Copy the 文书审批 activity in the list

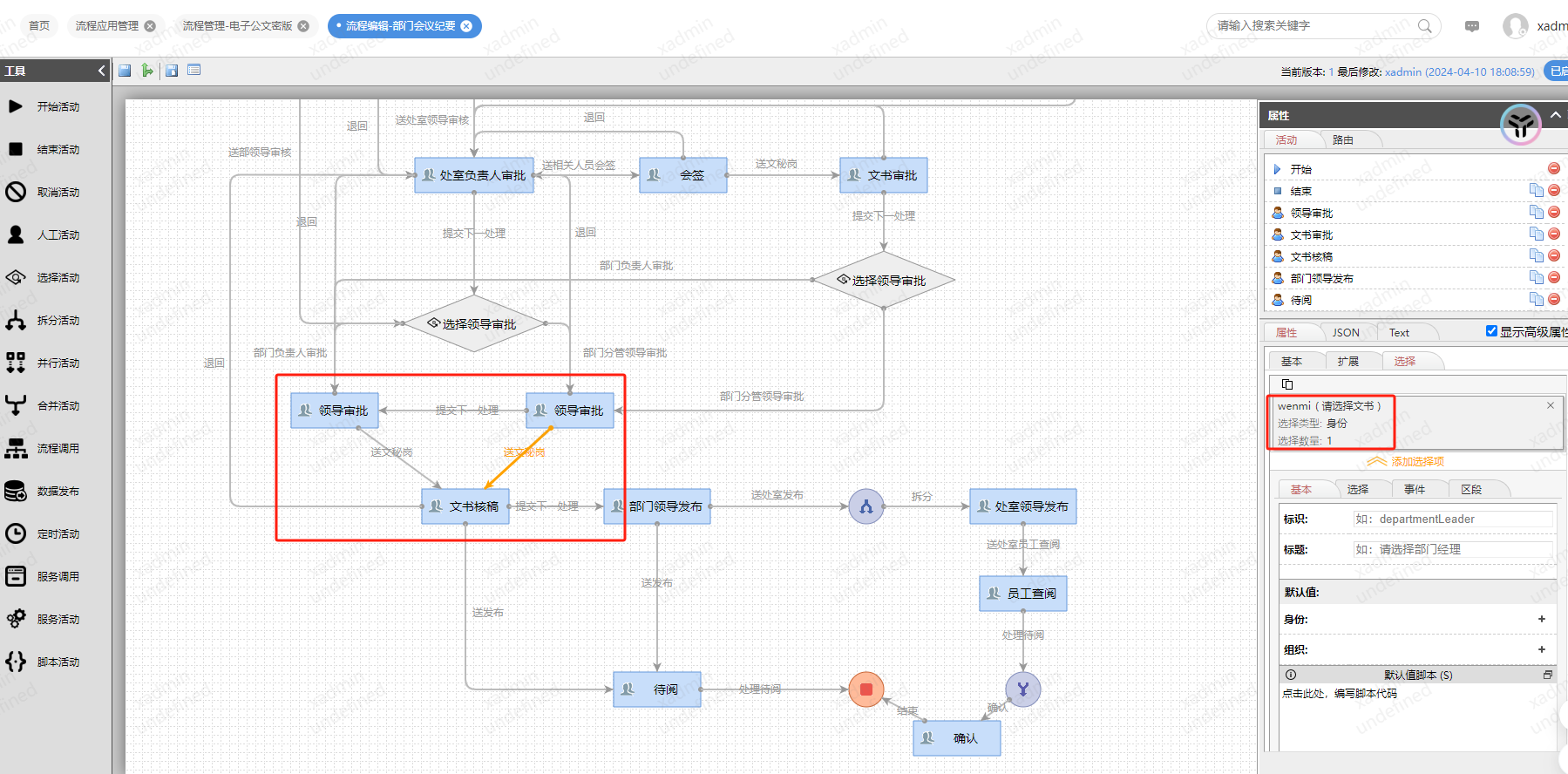click(1537, 234)
